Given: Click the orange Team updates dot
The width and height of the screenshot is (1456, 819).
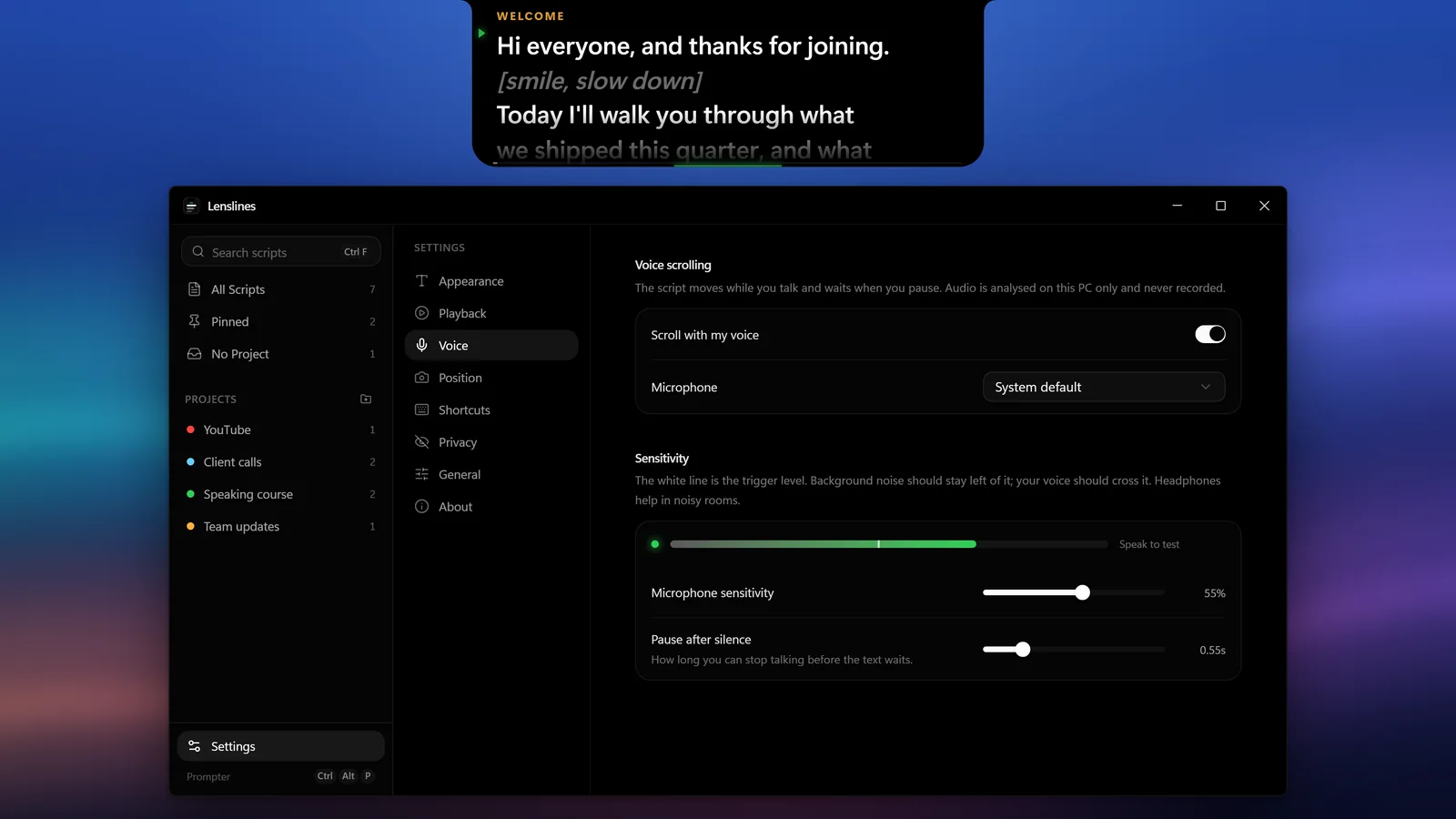Looking at the screenshot, I should [x=190, y=526].
